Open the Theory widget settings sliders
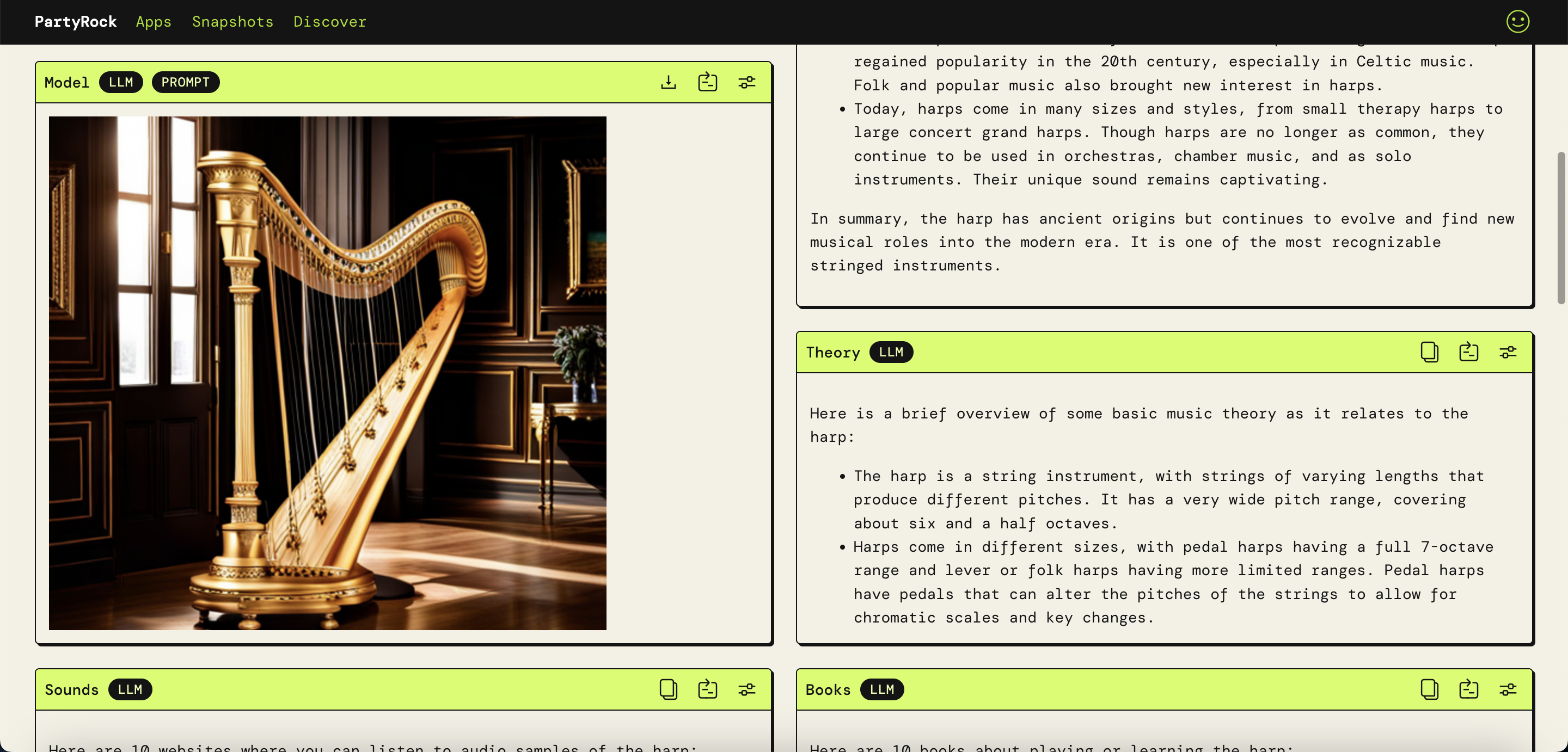Viewport: 1568px width, 752px height. (1508, 352)
